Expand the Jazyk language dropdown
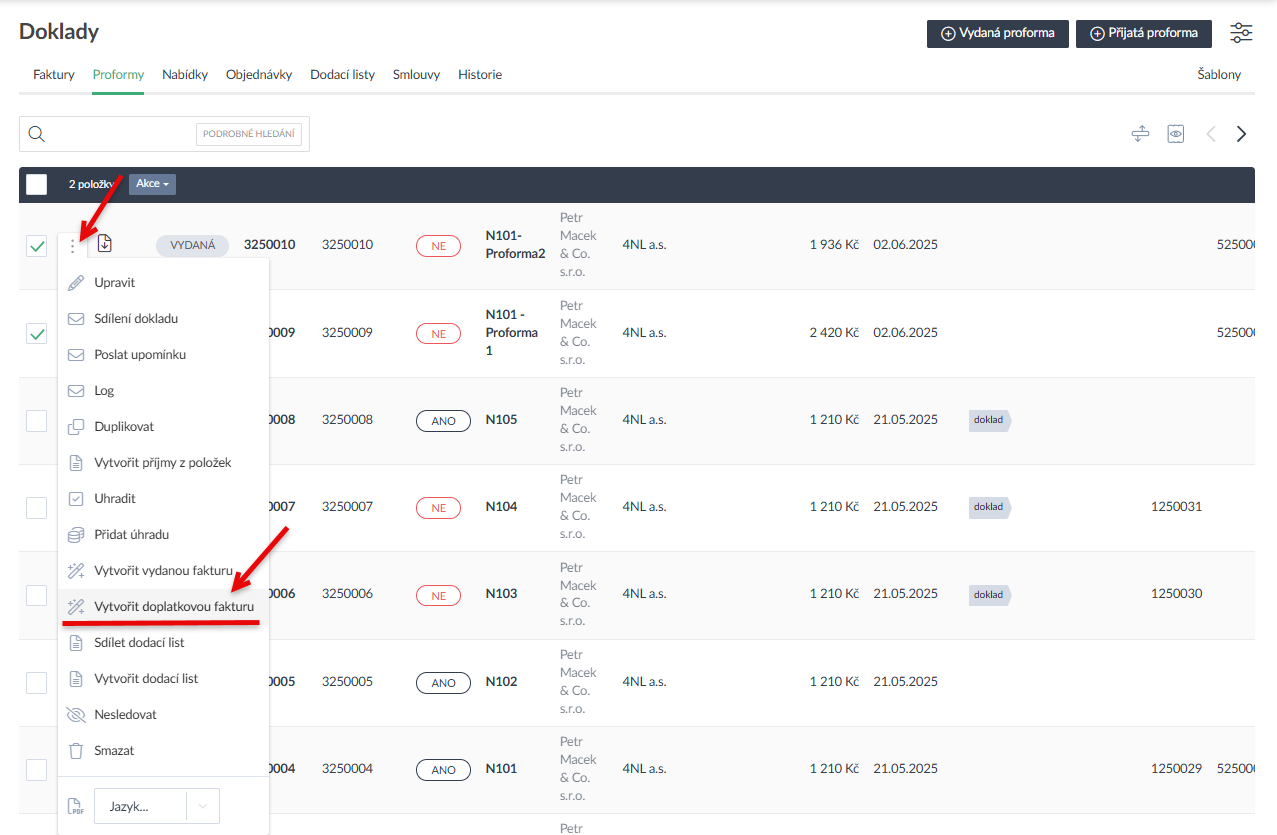The width and height of the screenshot is (1277, 835). click(203, 807)
